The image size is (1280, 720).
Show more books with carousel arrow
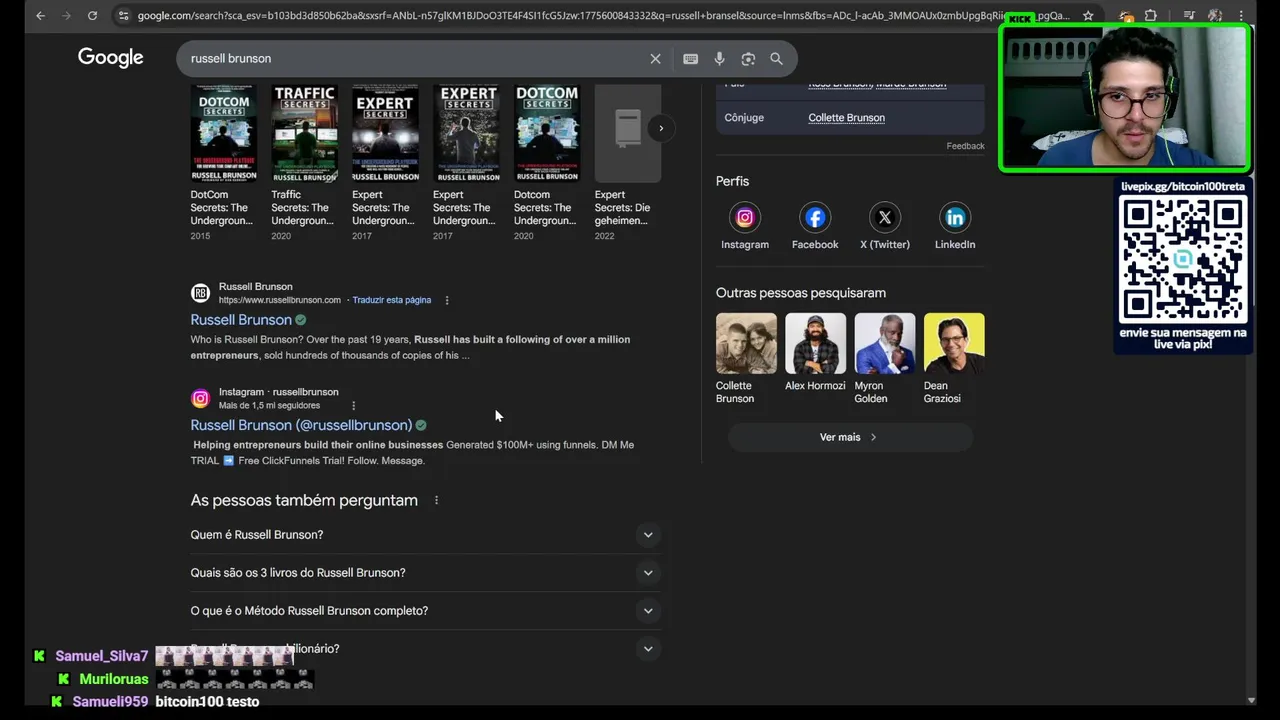point(660,128)
